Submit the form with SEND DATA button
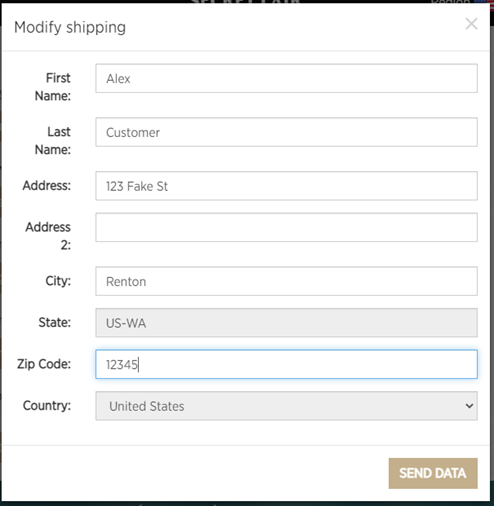 click(433, 473)
